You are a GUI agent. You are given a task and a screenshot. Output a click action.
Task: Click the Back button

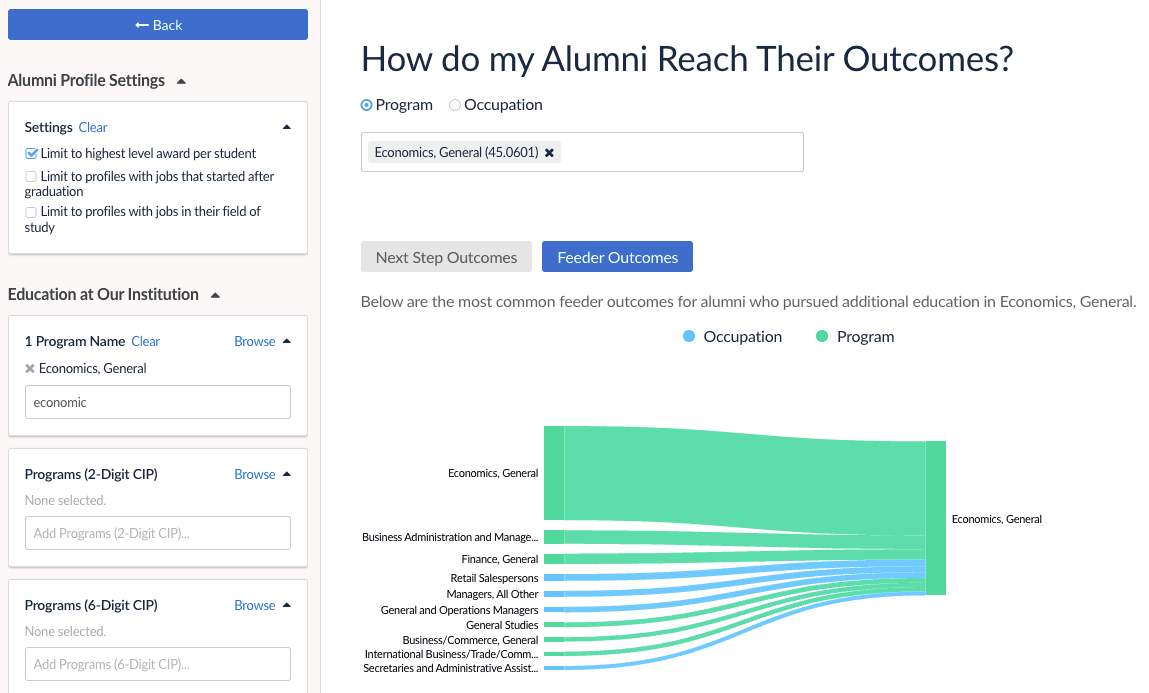(x=158, y=25)
